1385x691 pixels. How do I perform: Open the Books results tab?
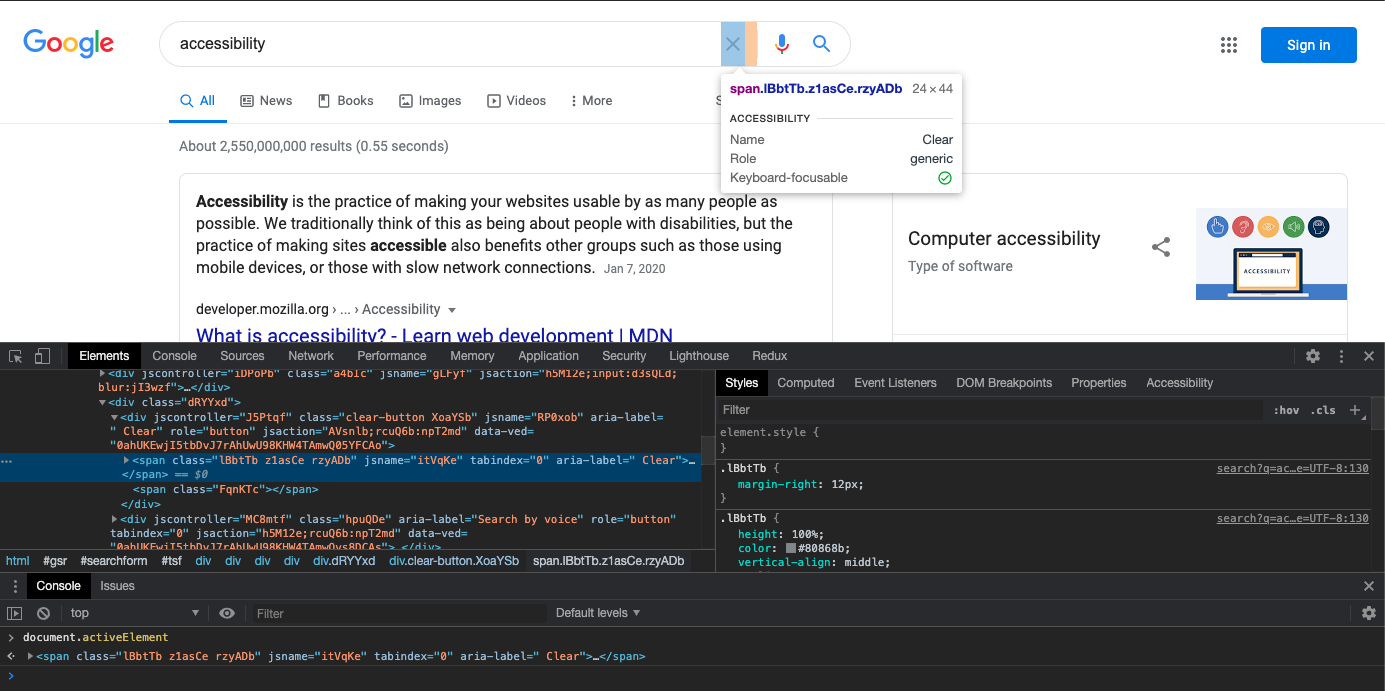(x=345, y=101)
